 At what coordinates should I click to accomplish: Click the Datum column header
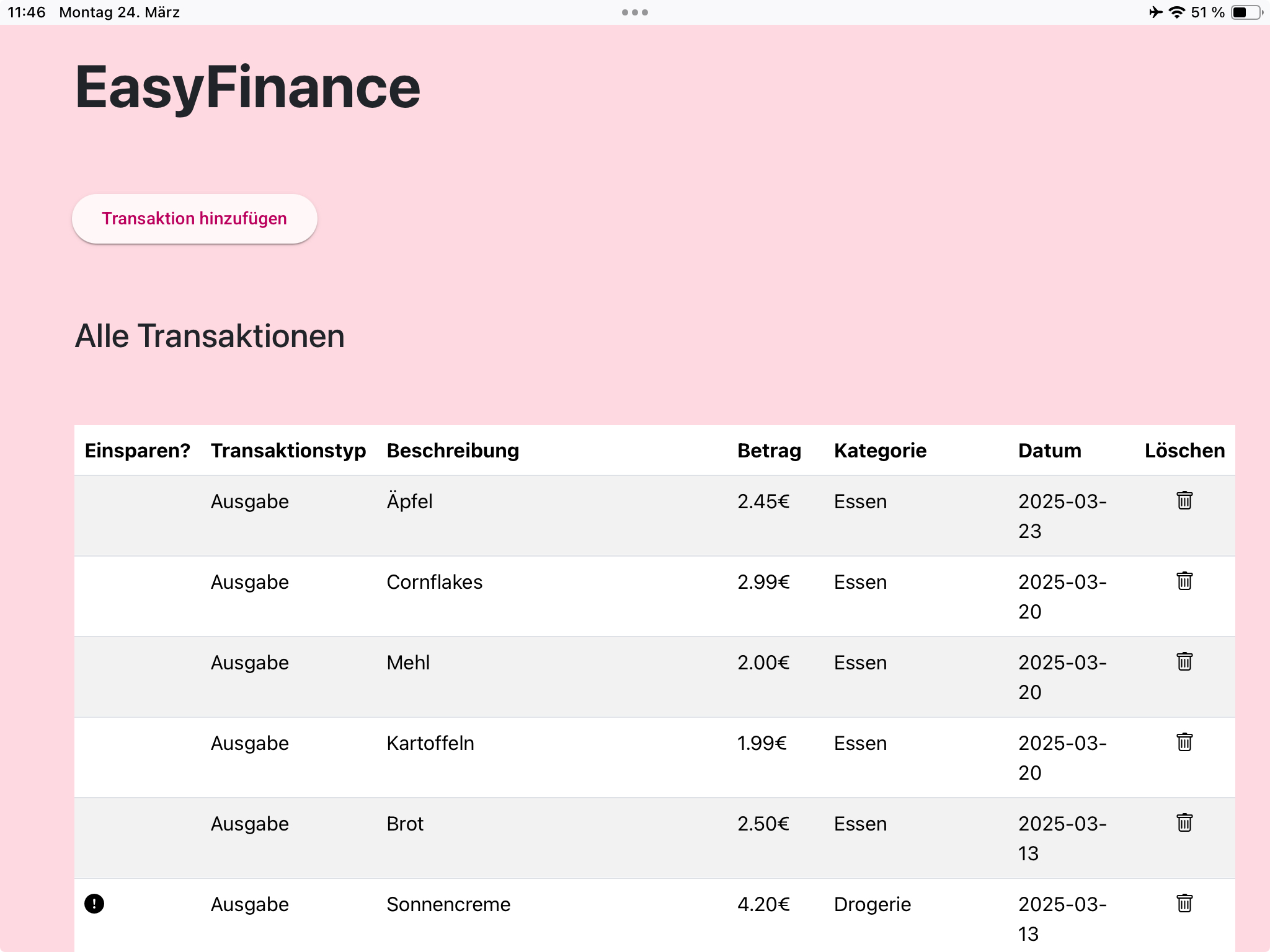pyautogui.click(x=1049, y=451)
